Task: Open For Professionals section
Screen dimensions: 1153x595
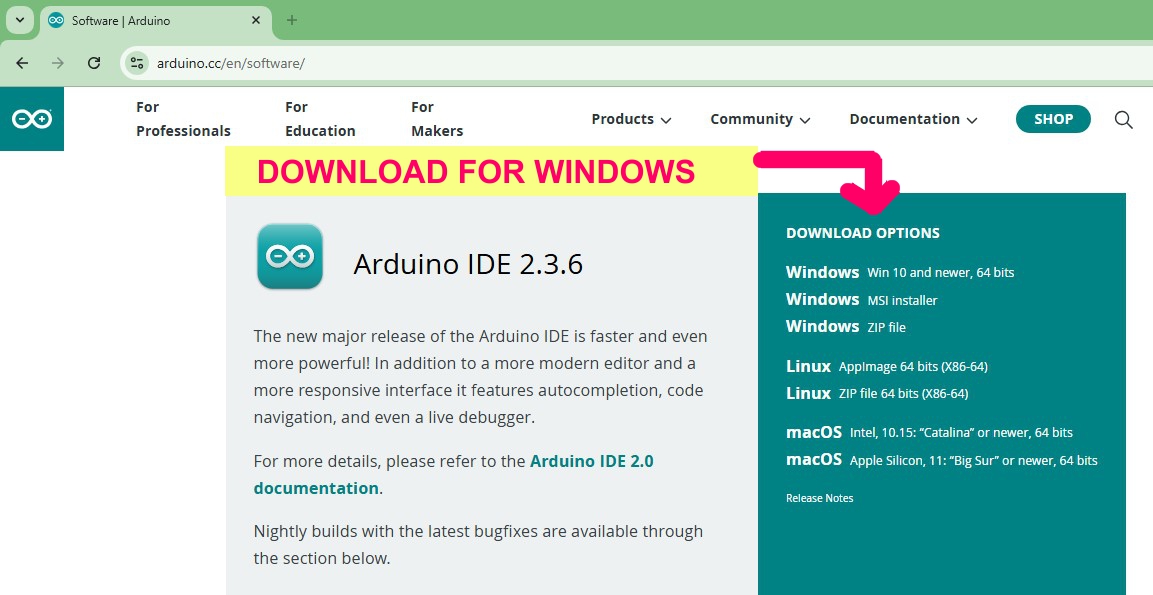Action: click(x=183, y=119)
